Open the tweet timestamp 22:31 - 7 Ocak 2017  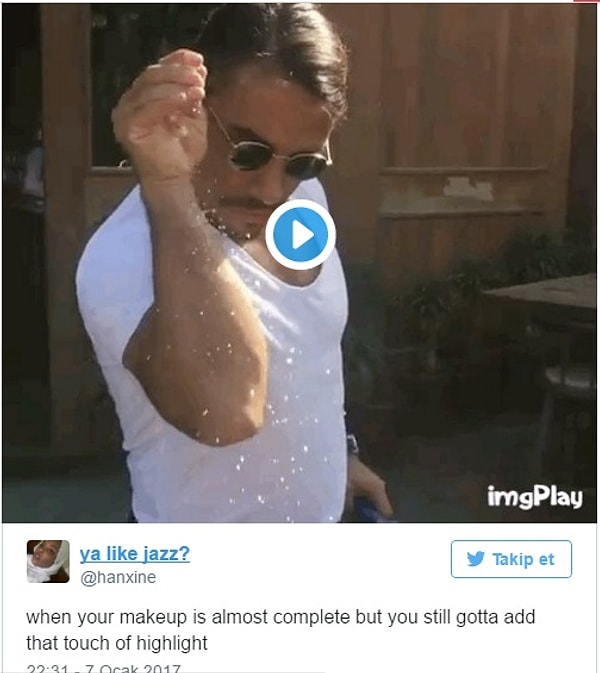coord(103,668)
